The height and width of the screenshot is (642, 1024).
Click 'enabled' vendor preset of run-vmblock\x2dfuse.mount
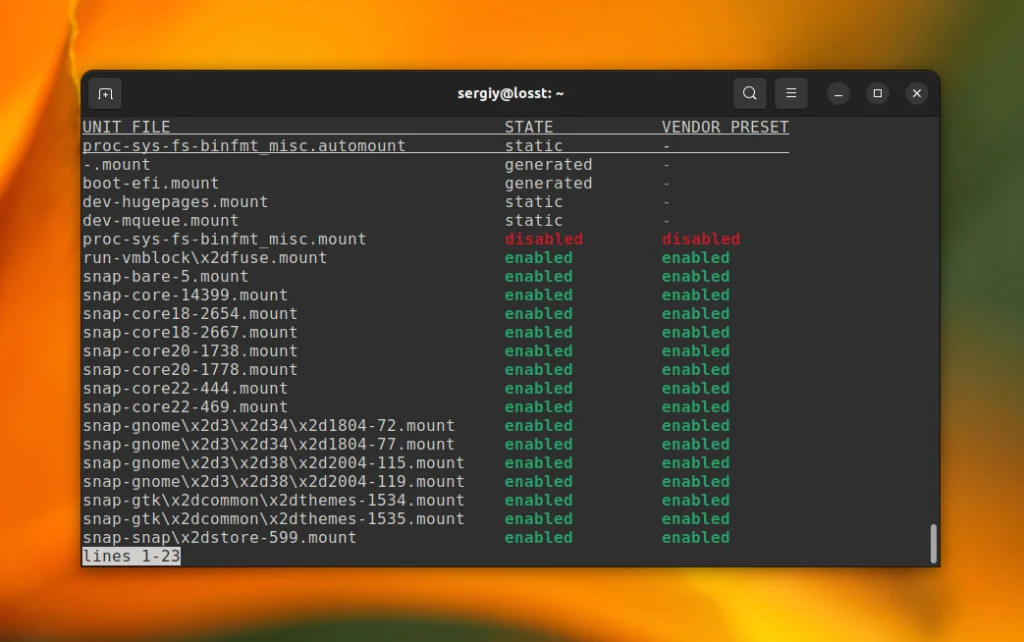click(696, 257)
